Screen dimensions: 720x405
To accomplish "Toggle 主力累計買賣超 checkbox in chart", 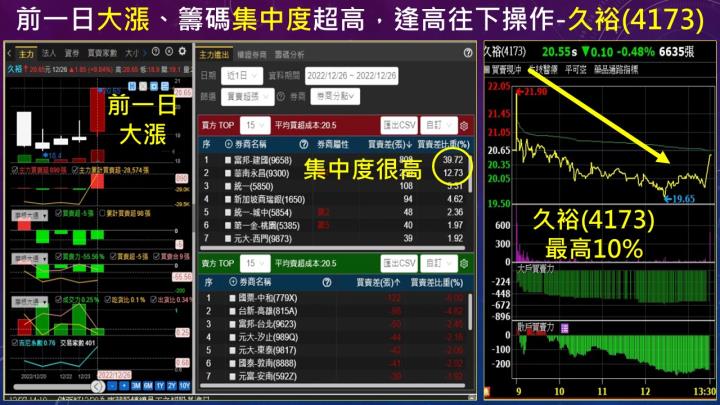I will click(75, 170).
